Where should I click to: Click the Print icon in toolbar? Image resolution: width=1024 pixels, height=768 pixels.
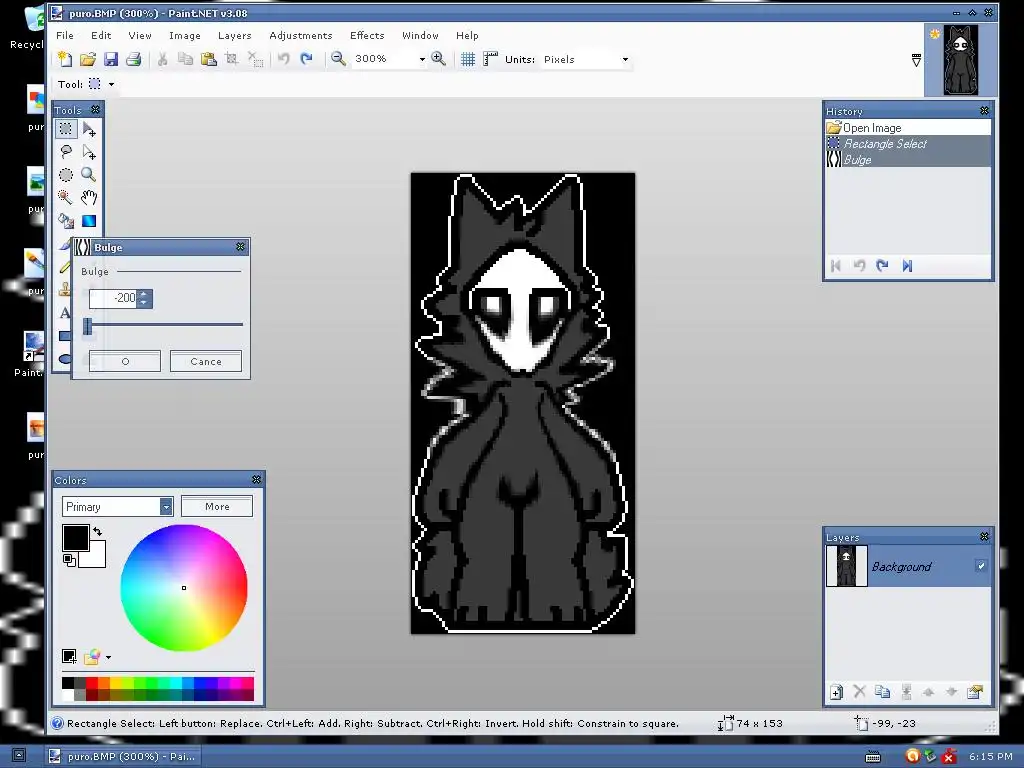(x=134, y=59)
